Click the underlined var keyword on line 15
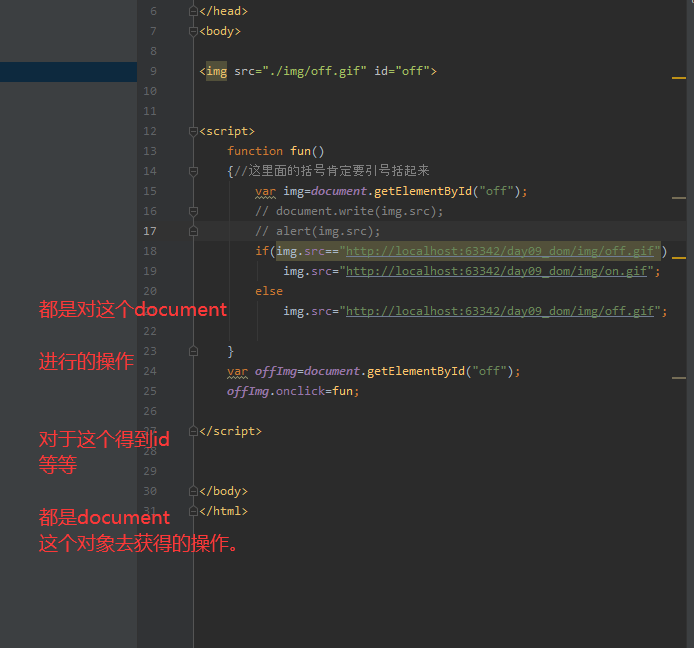The width and height of the screenshot is (694, 648). pyautogui.click(x=265, y=191)
